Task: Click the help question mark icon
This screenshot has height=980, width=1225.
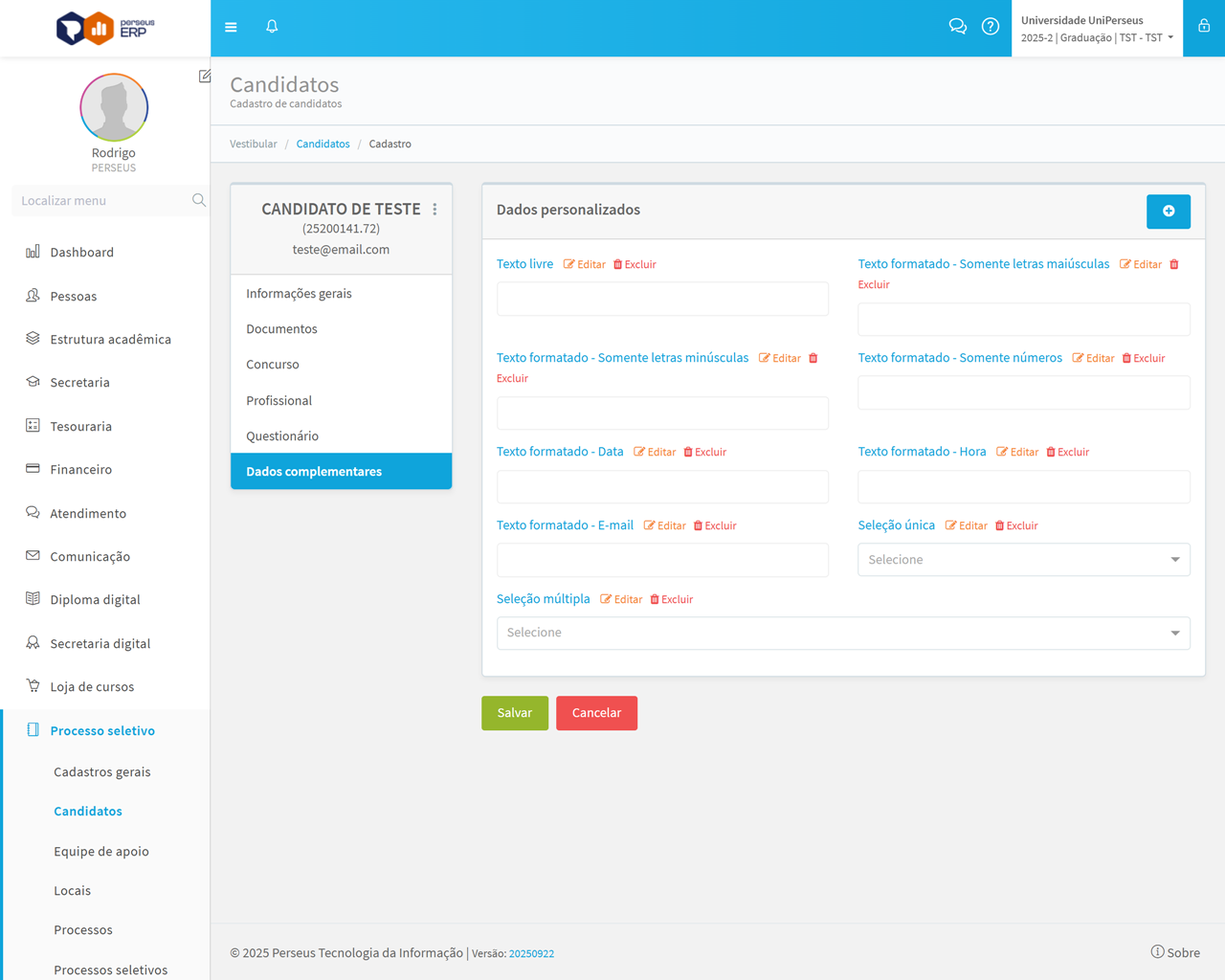Action: [991, 27]
